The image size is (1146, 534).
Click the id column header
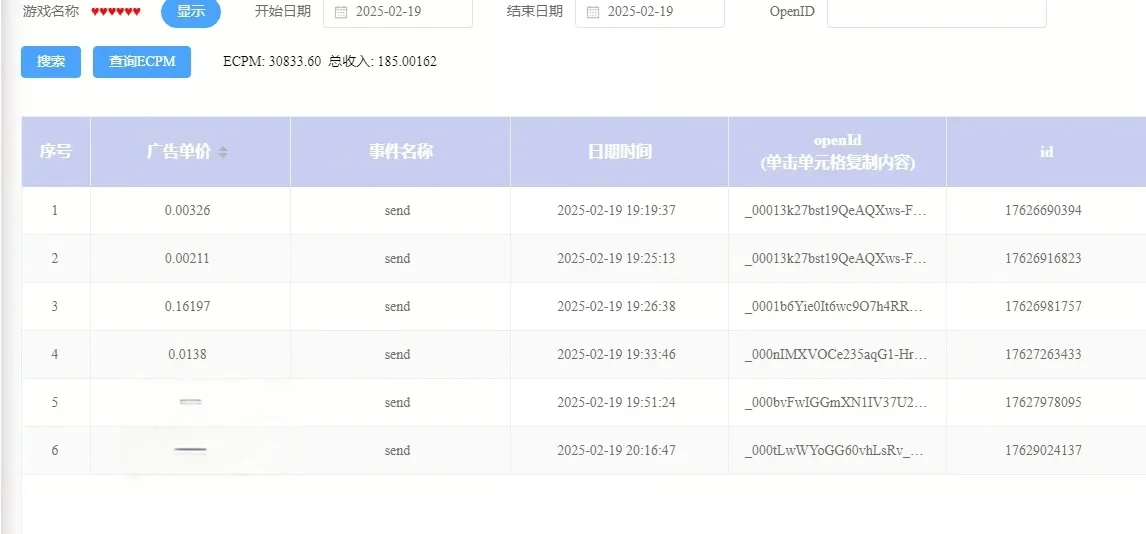[1046, 152]
